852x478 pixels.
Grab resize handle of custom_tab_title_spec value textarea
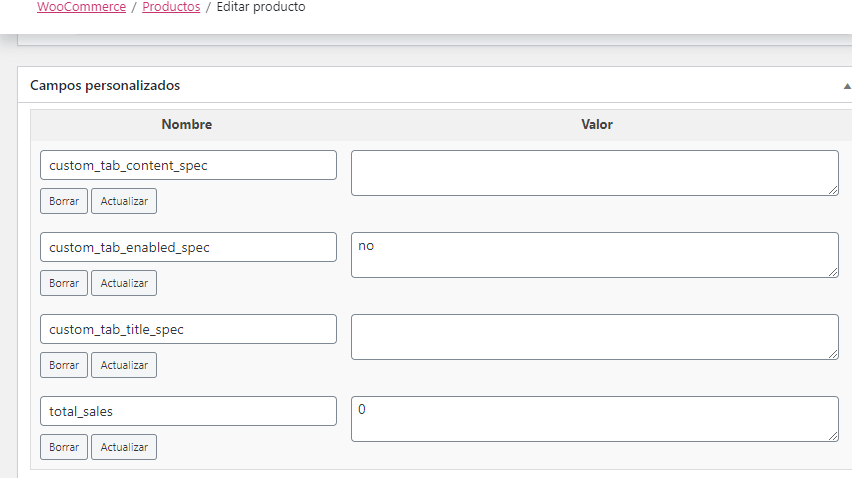(x=833, y=354)
